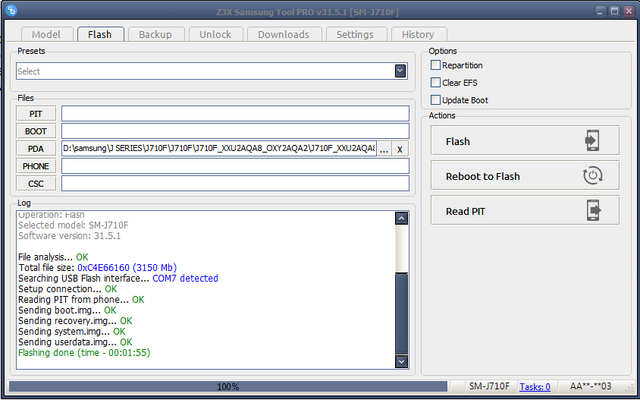Image resolution: width=640 pixels, height=400 pixels.
Task: Switch to the Model tab
Action: click(x=47, y=35)
